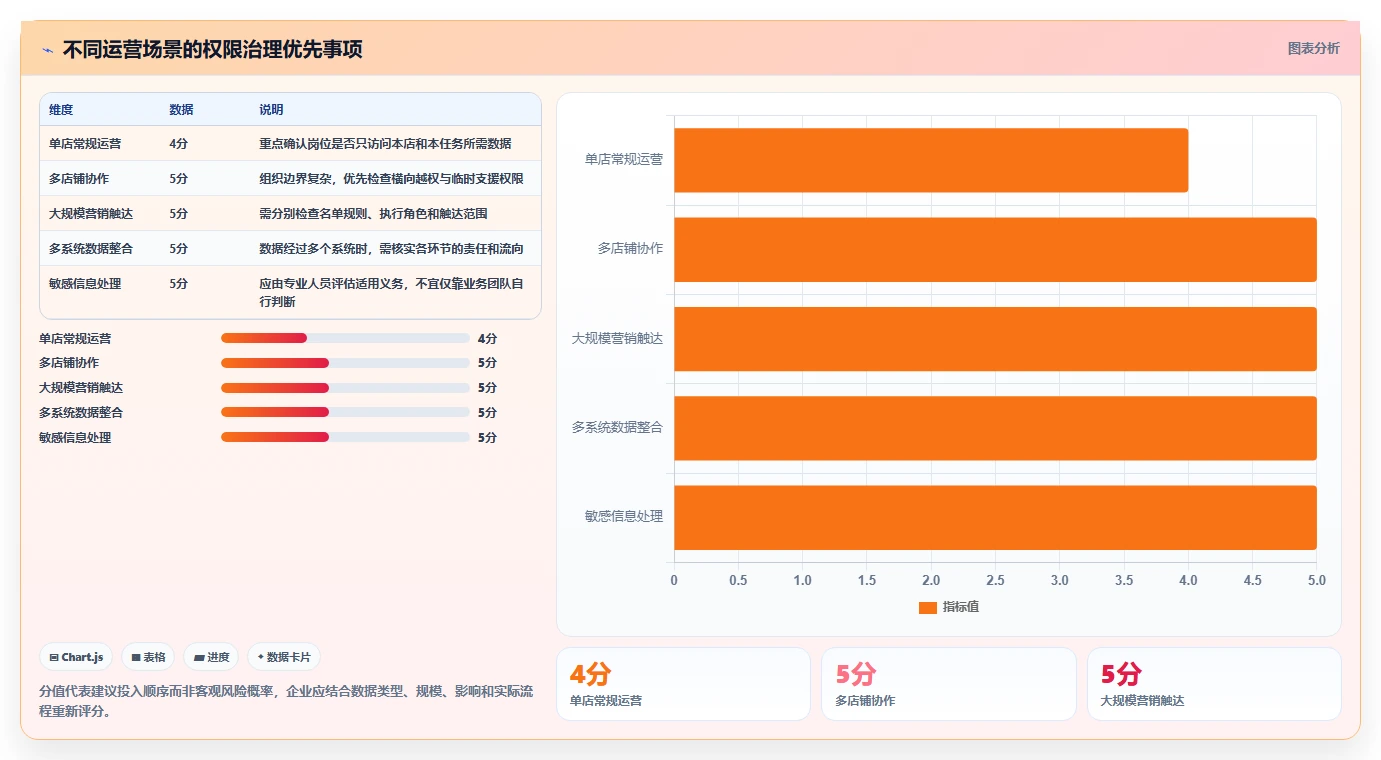Image resolution: width=1381 pixels, height=760 pixels.
Task: Click the title 不同运营场景的权限治理优先事项
Action: [212, 50]
